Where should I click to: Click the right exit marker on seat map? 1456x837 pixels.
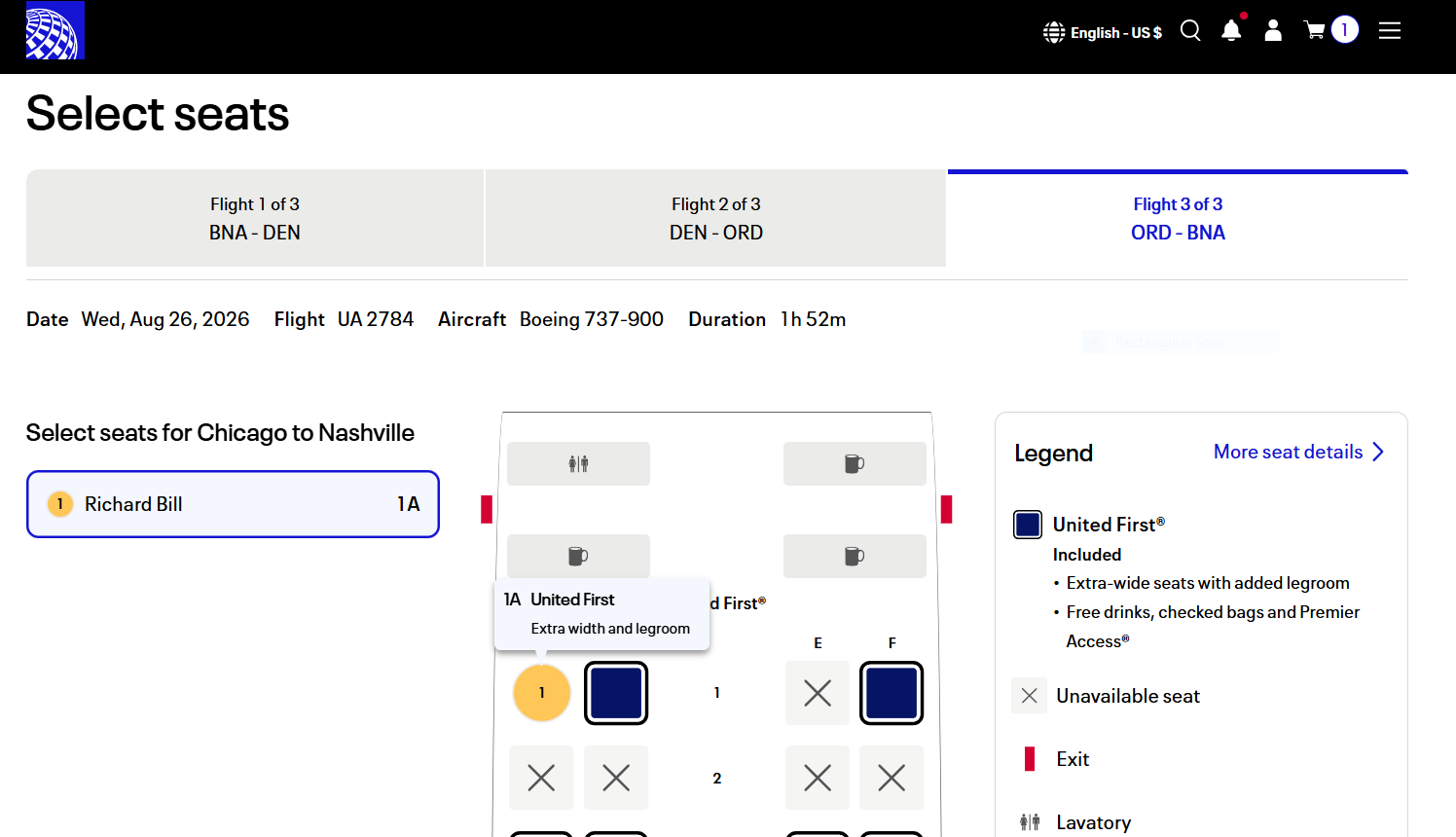[x=946, y=509]
